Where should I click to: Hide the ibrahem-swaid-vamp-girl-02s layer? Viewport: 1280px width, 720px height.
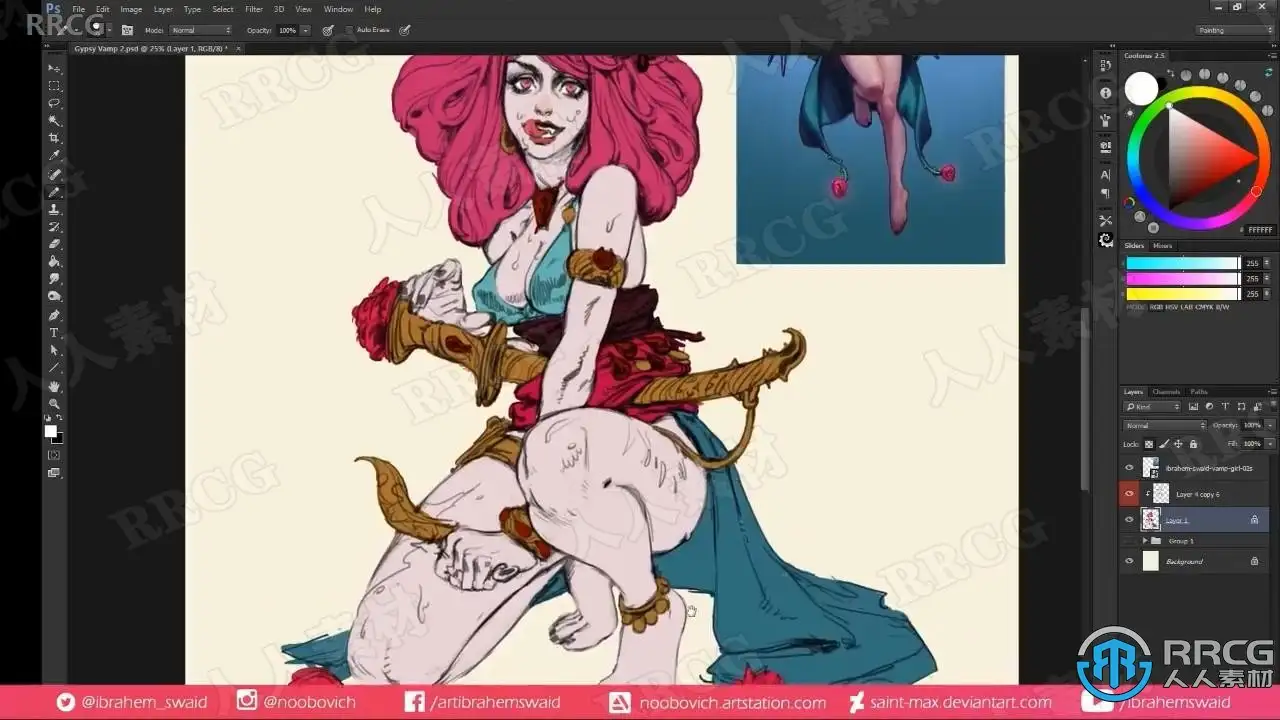[x=1129, y=468]
